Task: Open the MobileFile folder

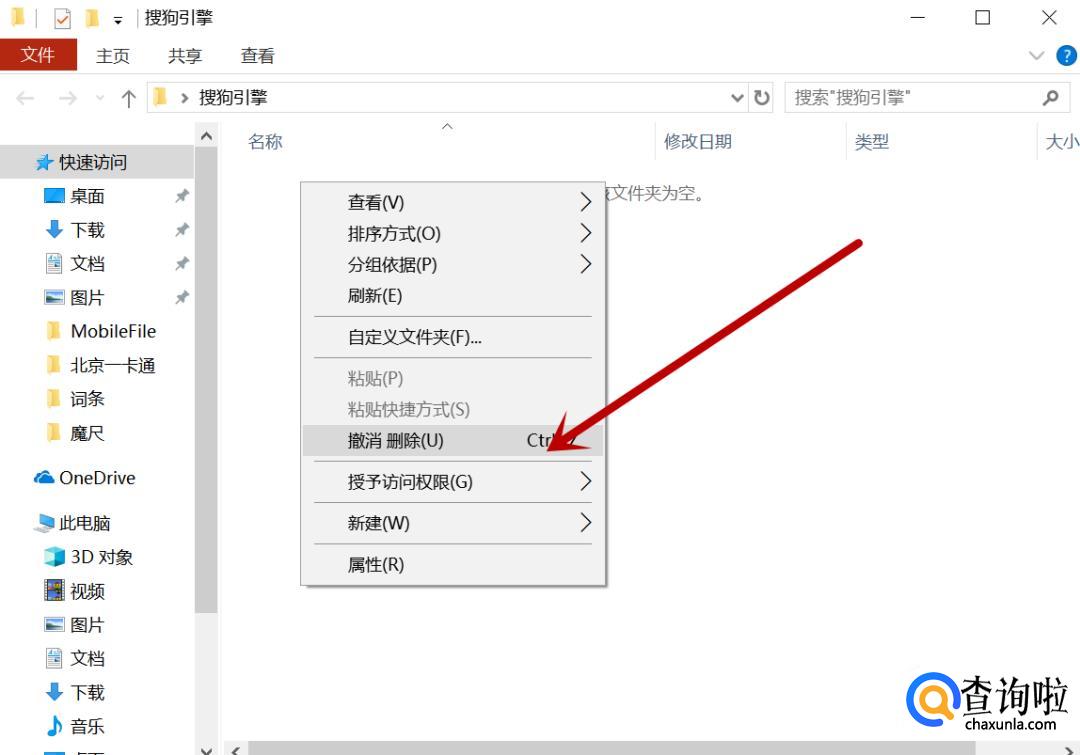Action: (113, 331)
